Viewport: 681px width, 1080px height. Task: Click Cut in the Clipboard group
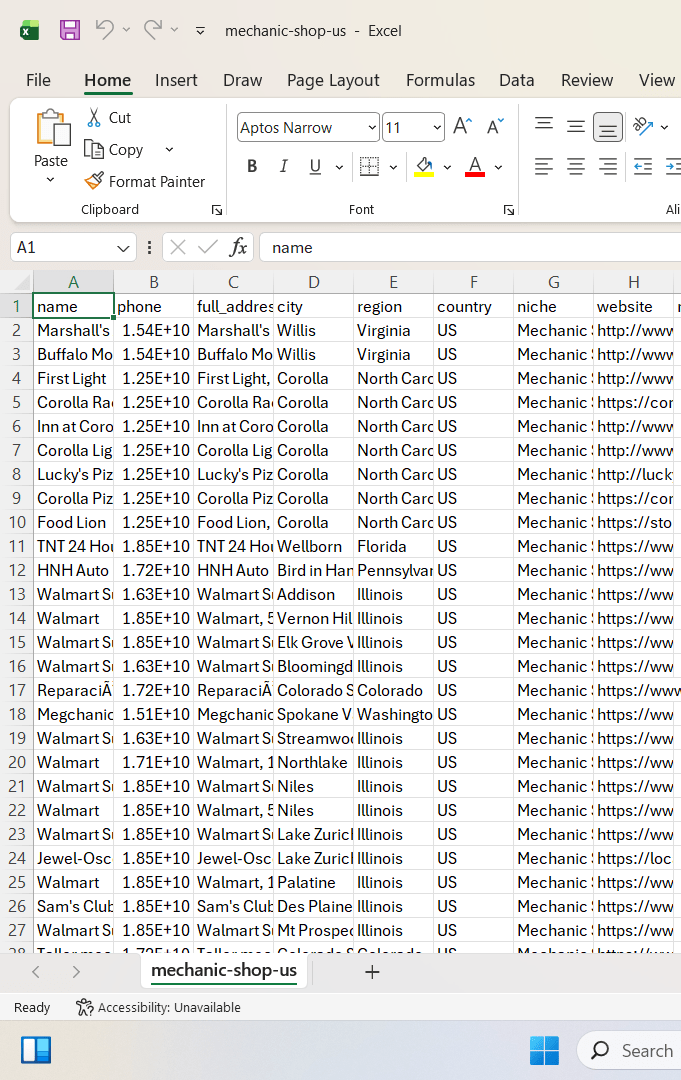tap(109, 118)
